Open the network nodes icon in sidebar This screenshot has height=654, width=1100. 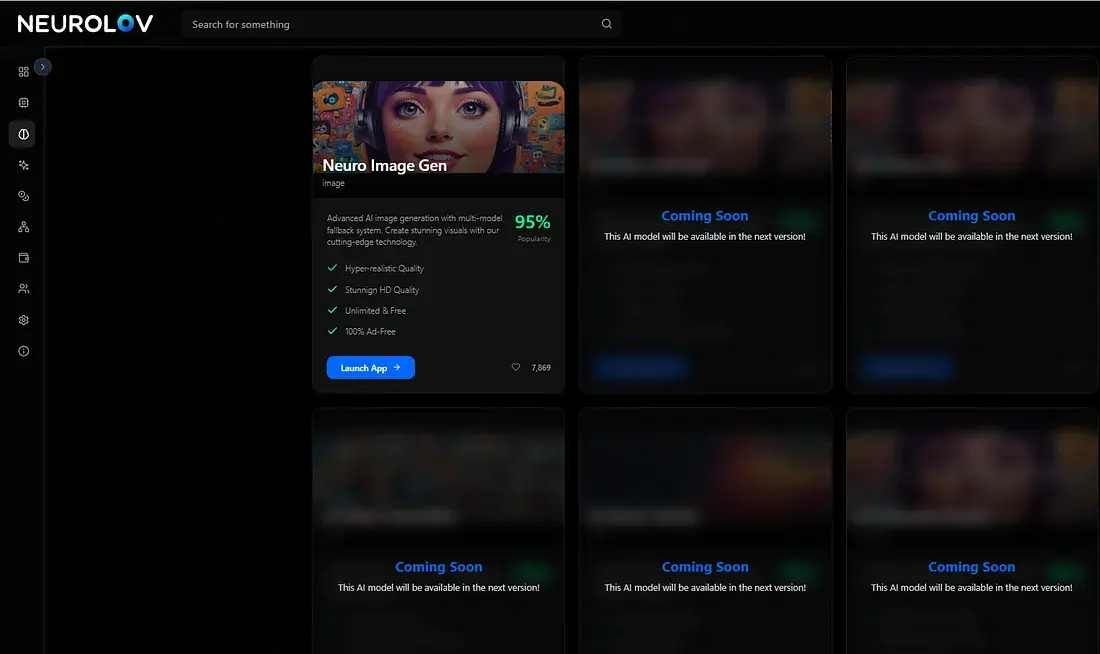[23, 227]
